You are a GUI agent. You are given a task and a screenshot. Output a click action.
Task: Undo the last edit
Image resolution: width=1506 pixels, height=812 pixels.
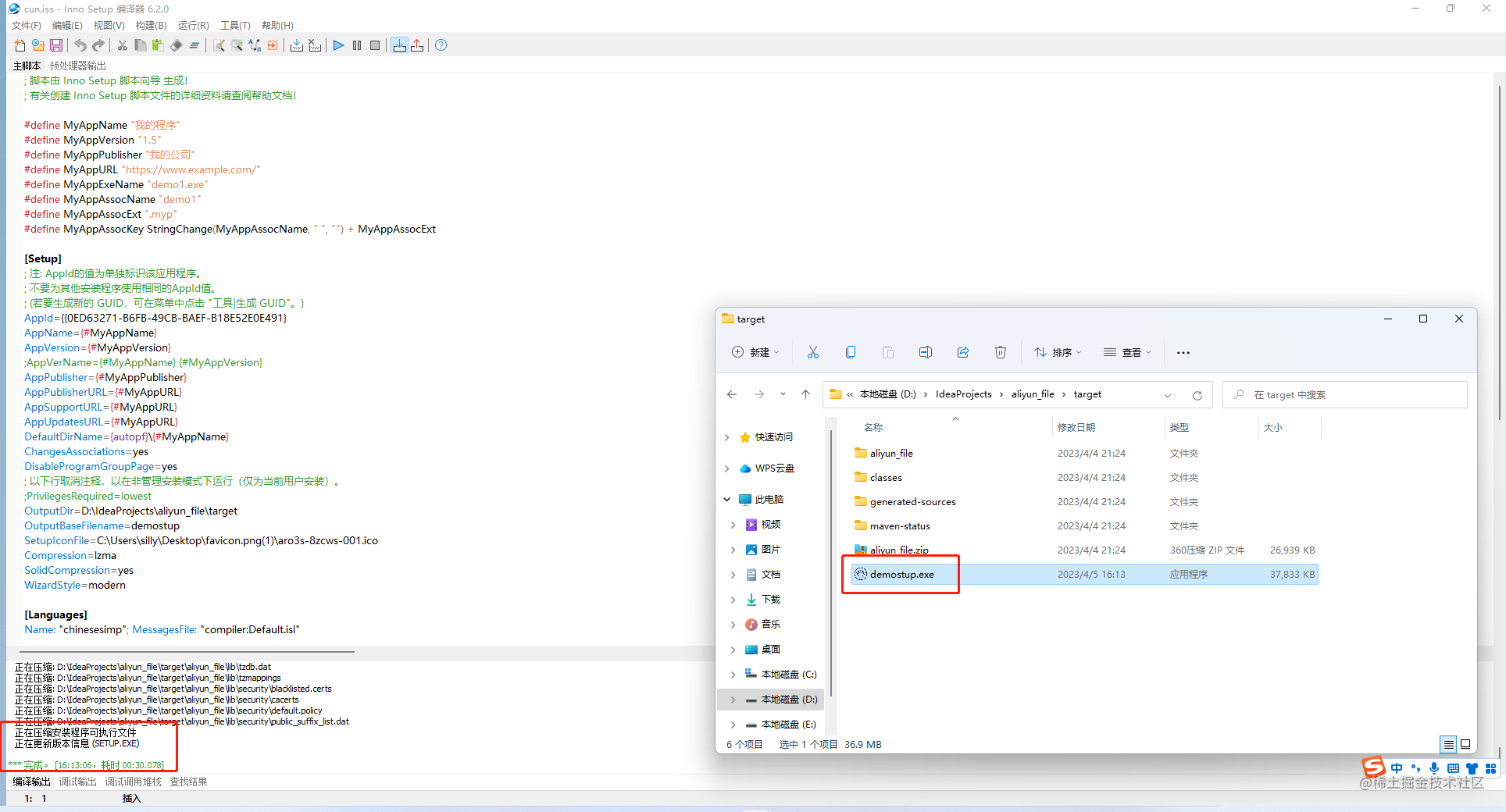80,45
